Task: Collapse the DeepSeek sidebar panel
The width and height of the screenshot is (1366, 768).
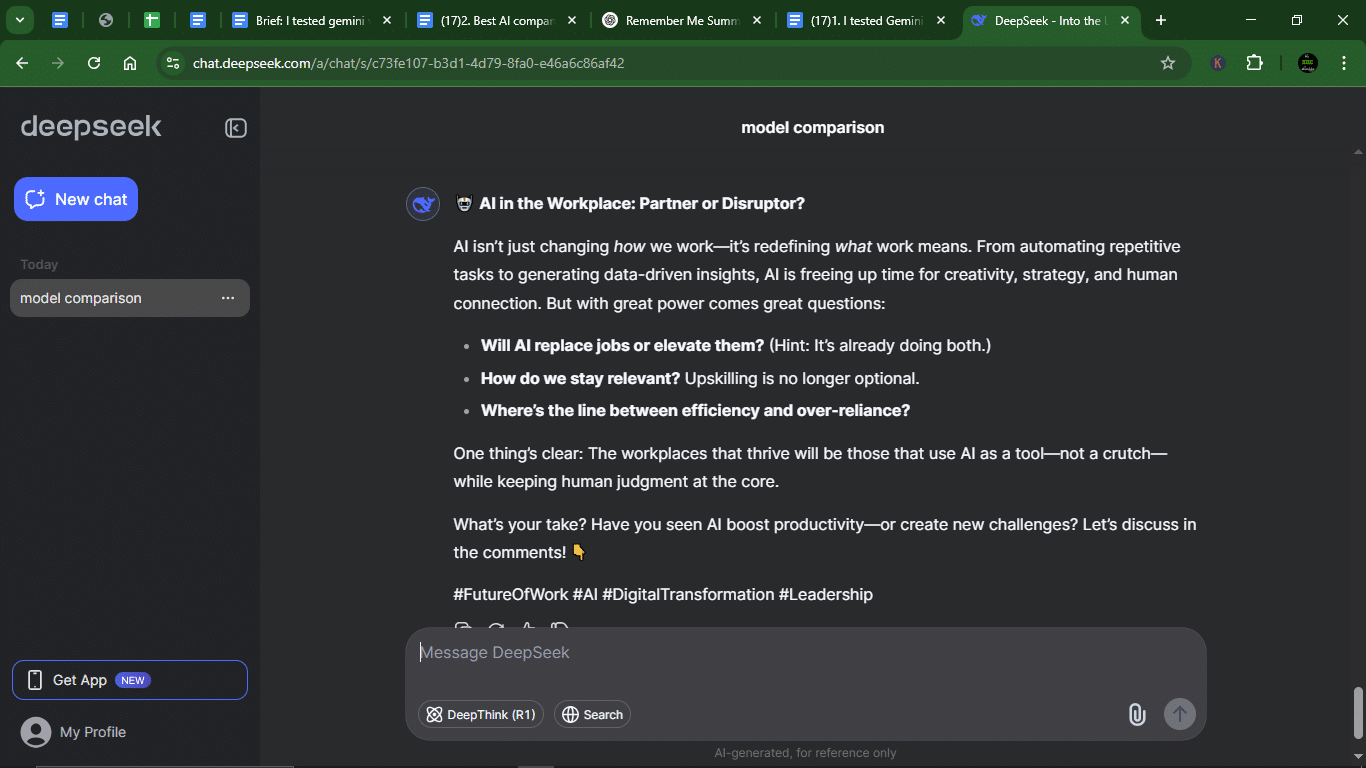Action: tap(235, 128)
